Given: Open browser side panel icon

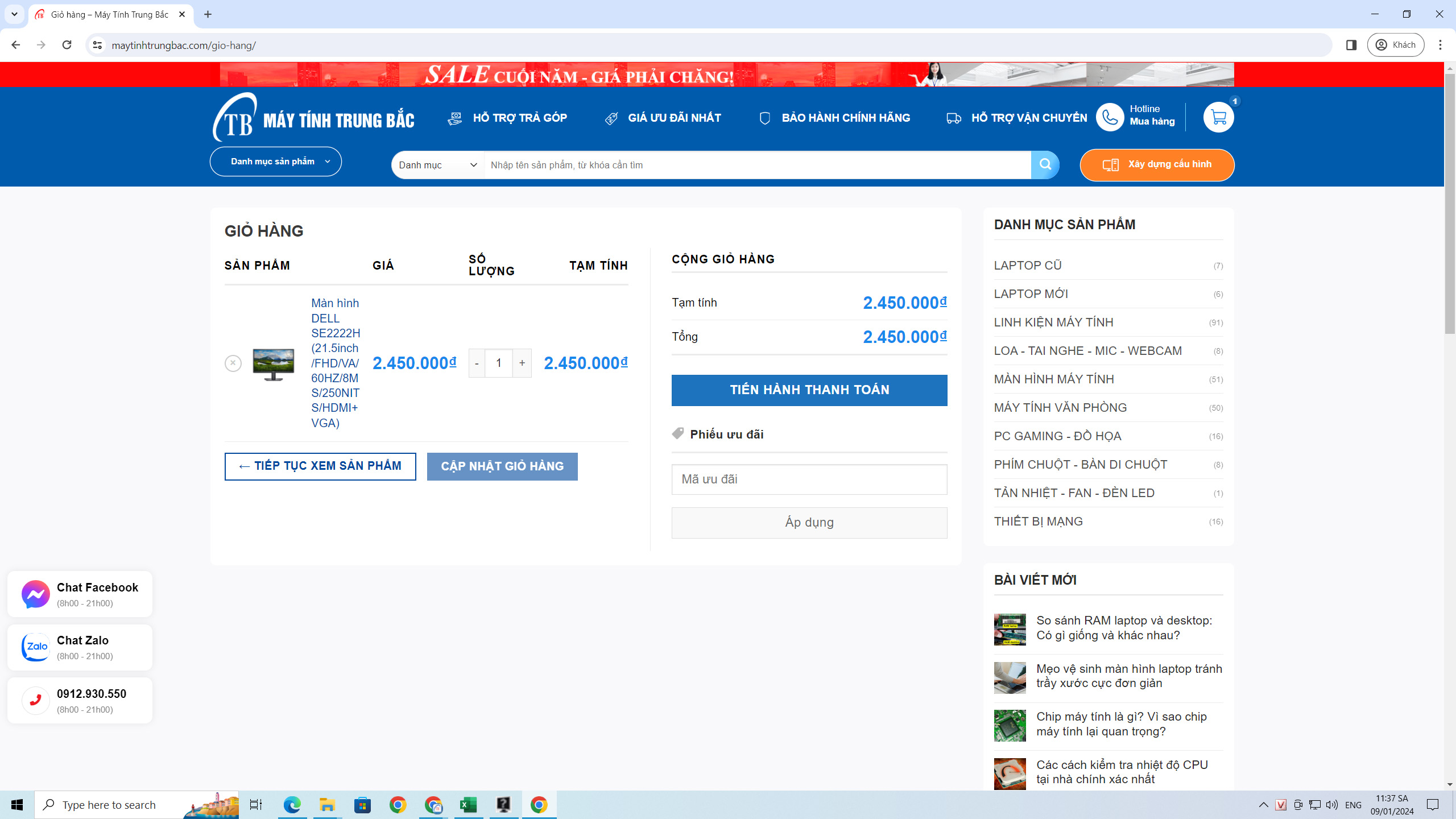Looking at the screenshot, I should (1351, 45).
